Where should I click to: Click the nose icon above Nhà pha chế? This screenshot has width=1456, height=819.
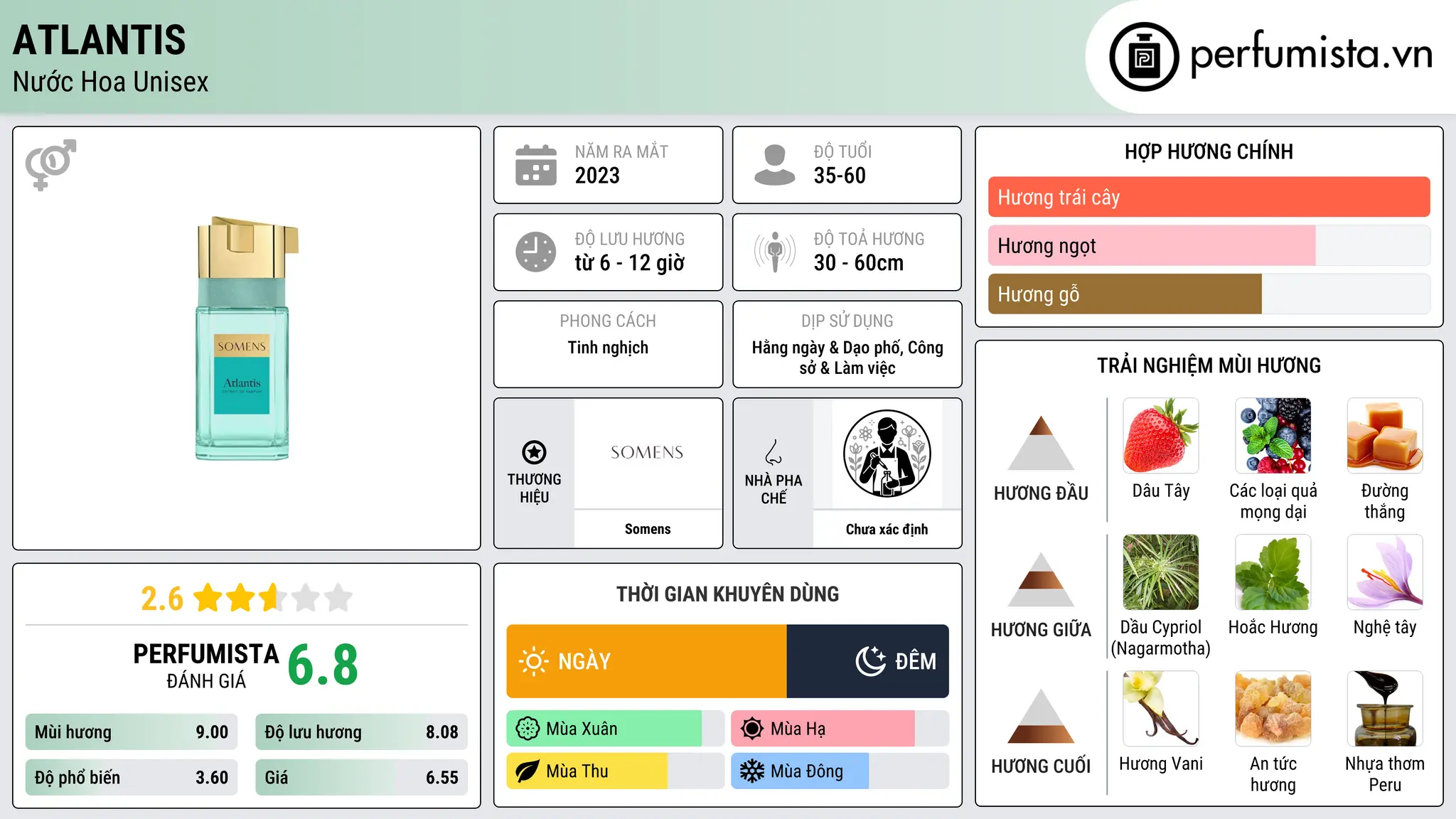773,452
